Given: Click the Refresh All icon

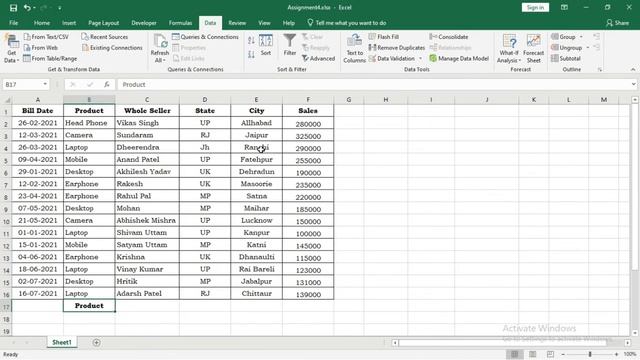Looking at the screenshot, I should (160, 48).
